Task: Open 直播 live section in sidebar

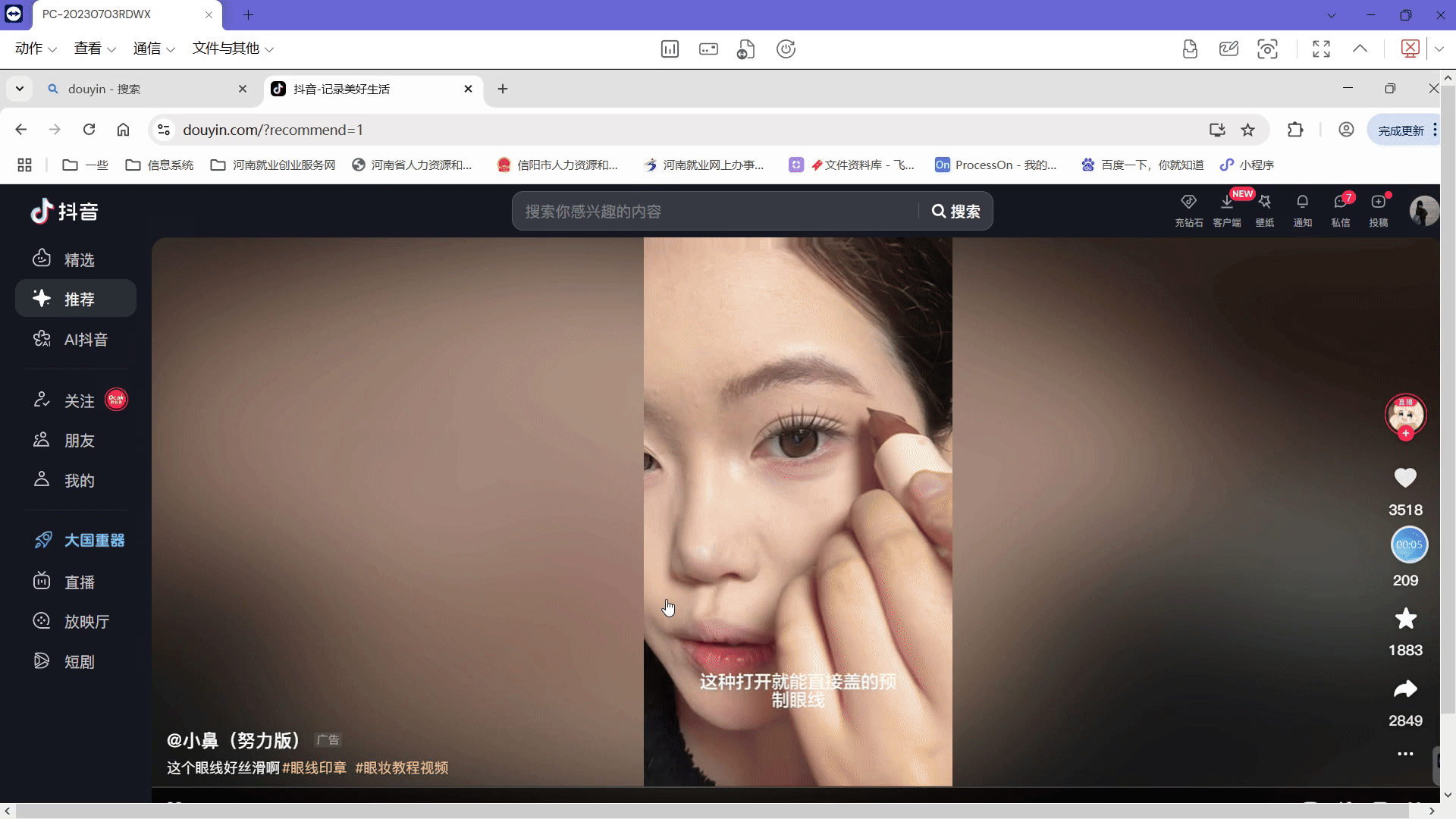Action: point(78,582)
